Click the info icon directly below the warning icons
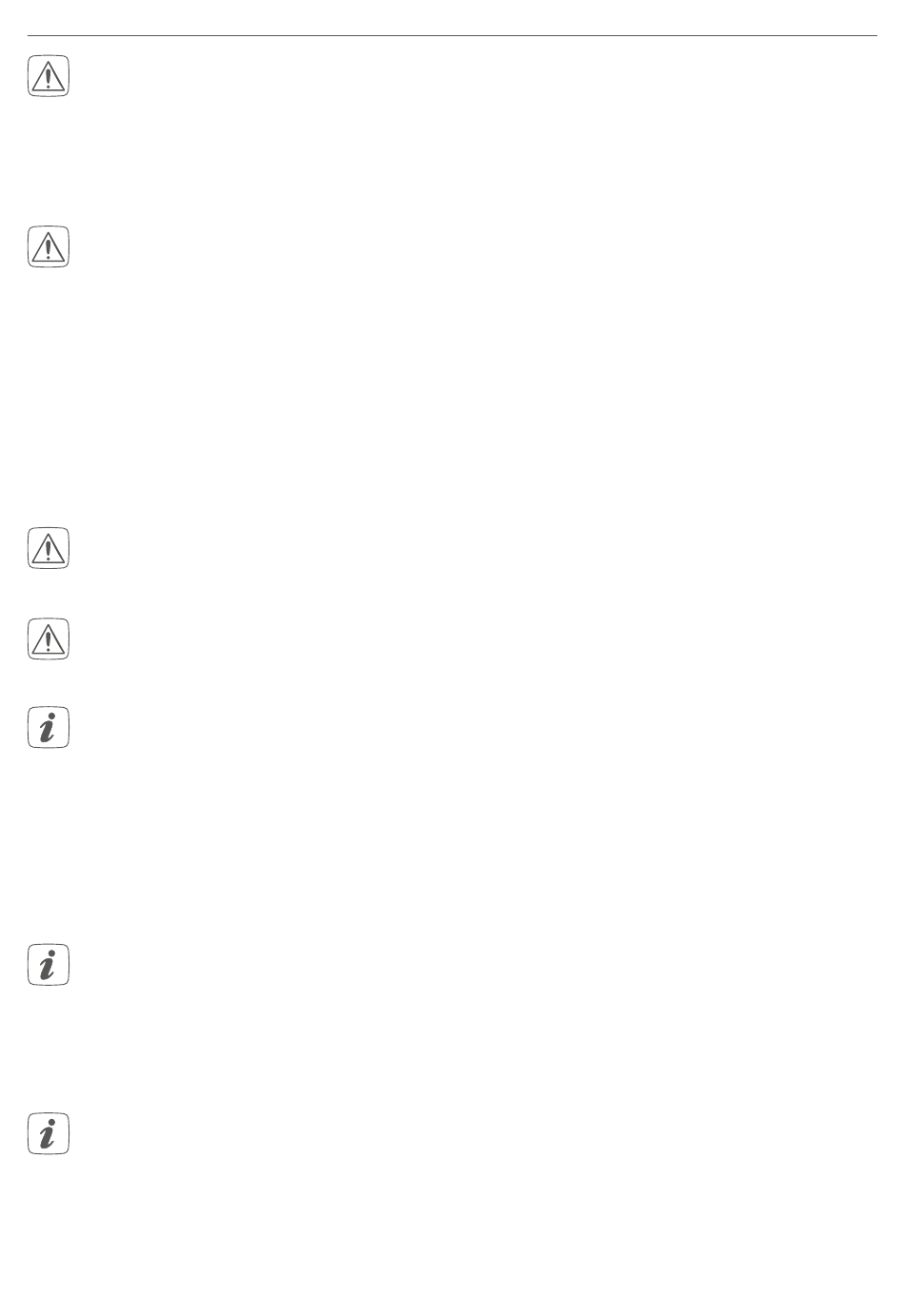 [x=48, y=728]
